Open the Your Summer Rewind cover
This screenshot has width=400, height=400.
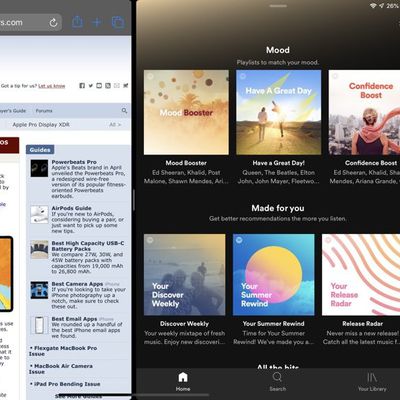274,275
